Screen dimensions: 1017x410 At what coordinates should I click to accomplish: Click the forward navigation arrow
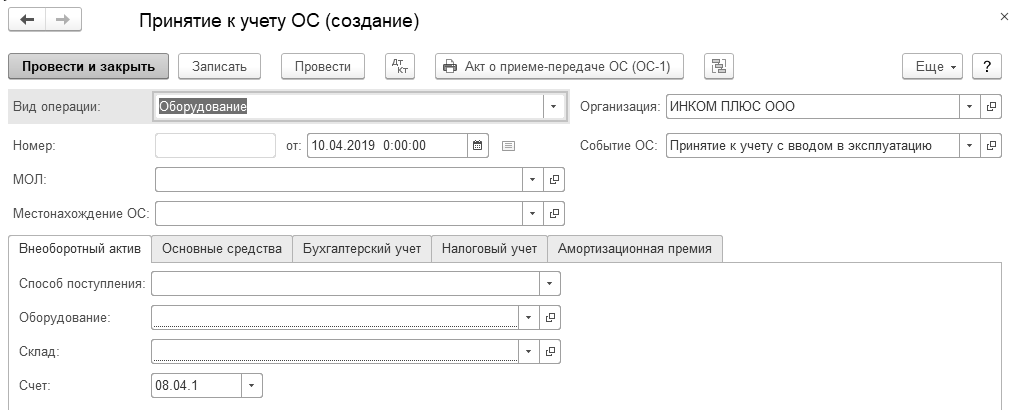click(x=62, y=20)
